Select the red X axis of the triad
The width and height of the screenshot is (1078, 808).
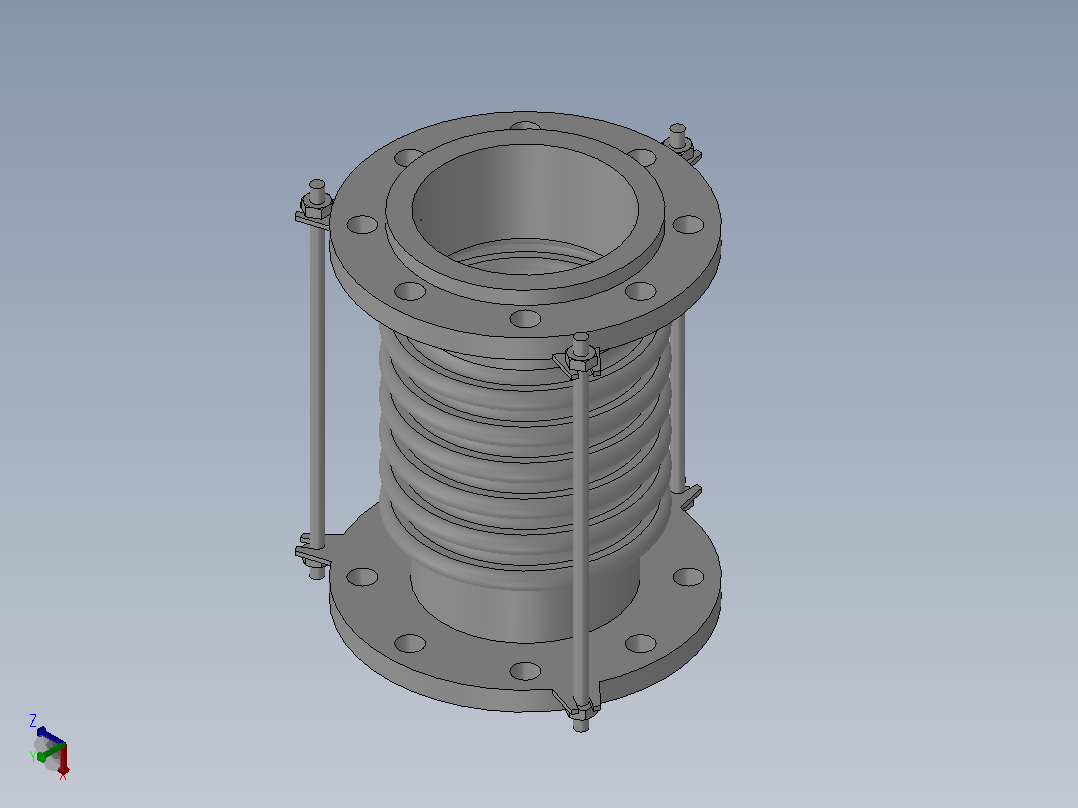tap(63, 759)
